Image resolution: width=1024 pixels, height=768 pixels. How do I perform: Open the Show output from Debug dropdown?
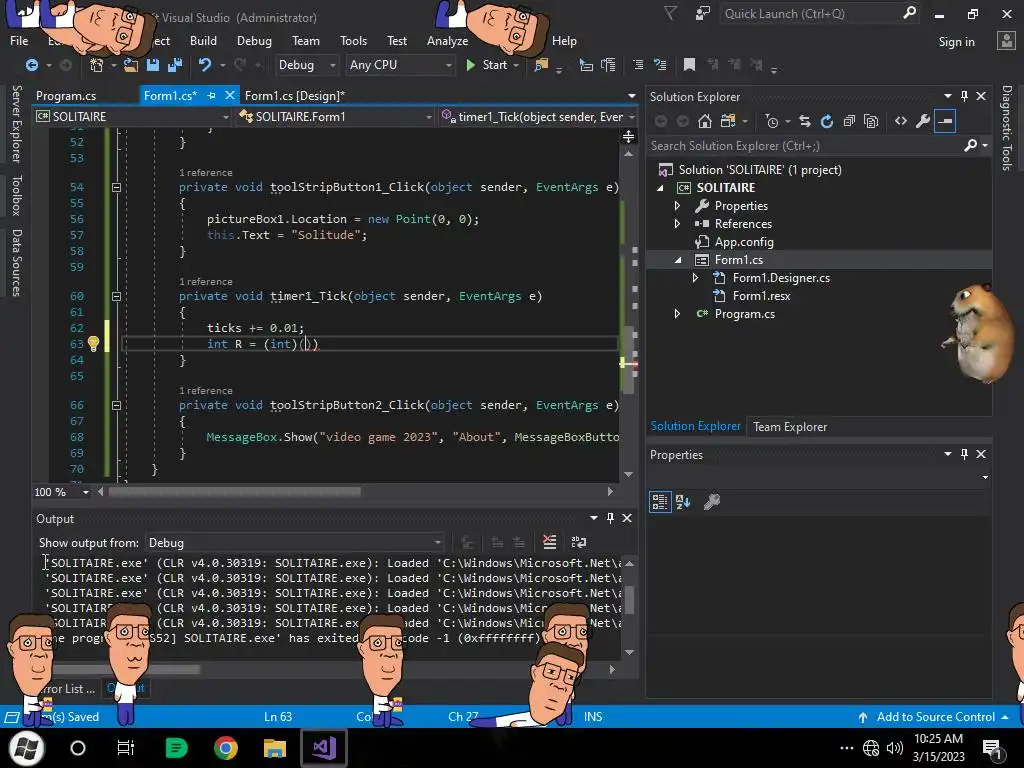pyautogui.click(x=295, y=543)
